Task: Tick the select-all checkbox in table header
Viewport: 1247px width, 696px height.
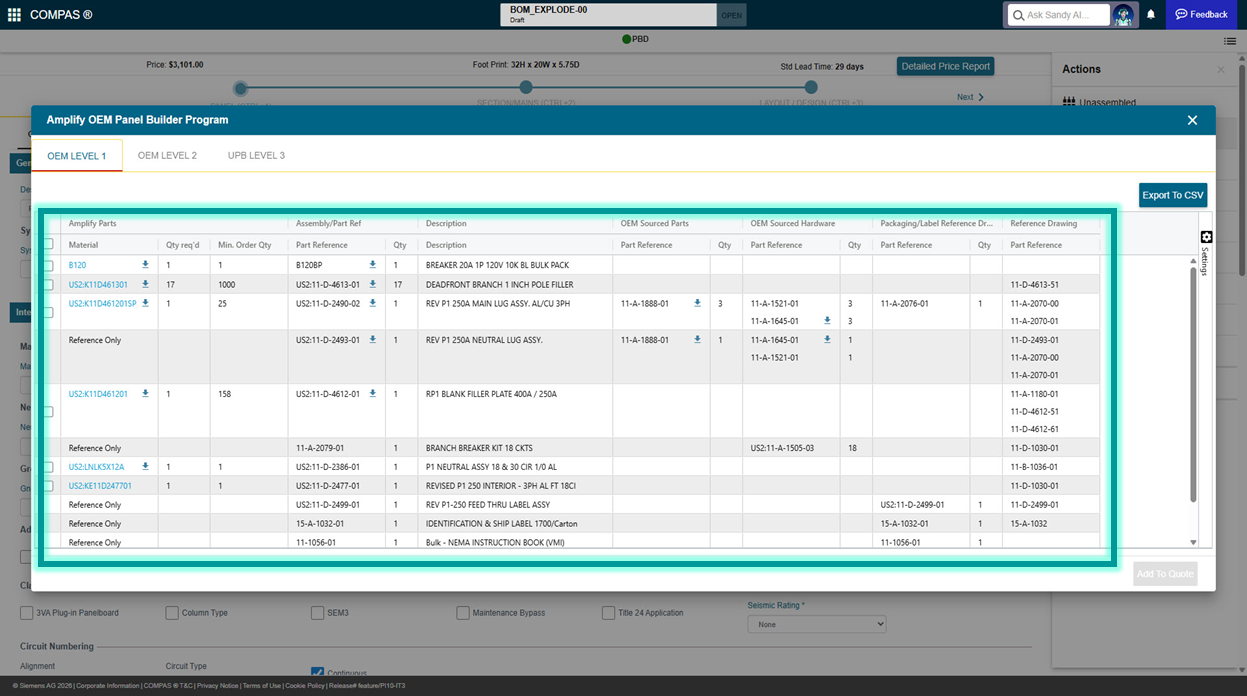Action: point(48,244)
